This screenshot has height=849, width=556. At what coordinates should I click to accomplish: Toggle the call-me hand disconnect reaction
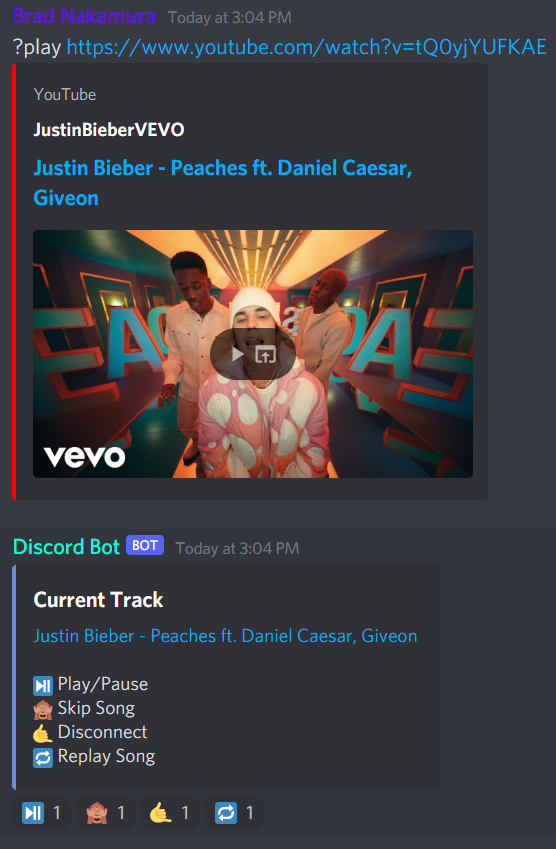click(x=170, y=813)
